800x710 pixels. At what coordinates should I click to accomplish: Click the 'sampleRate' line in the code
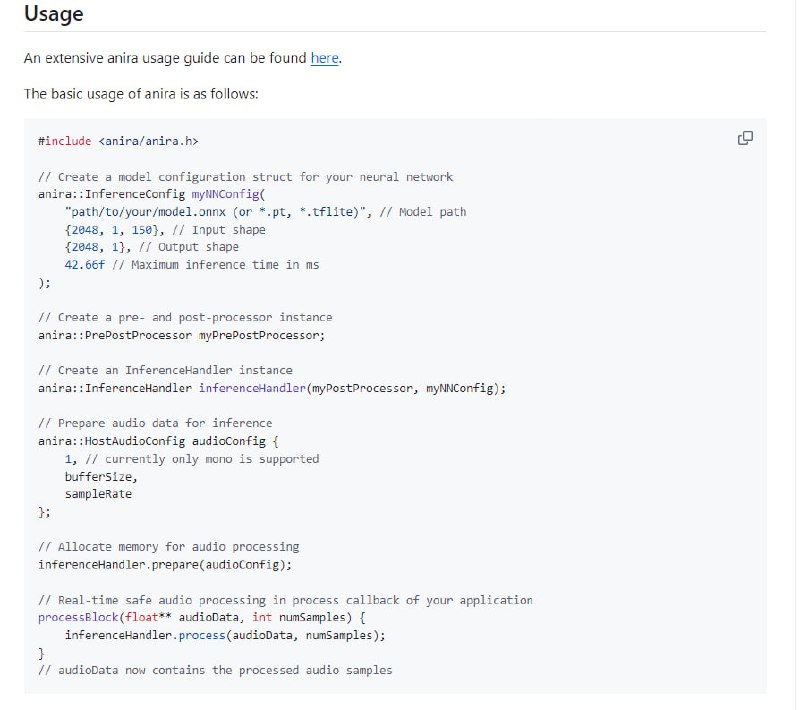pos(98,494)
